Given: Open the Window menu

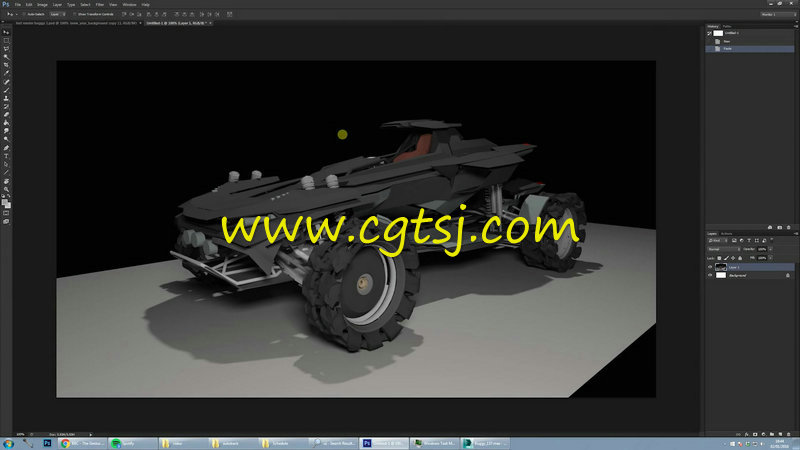Looking at the screenshot, I should 129,5.
